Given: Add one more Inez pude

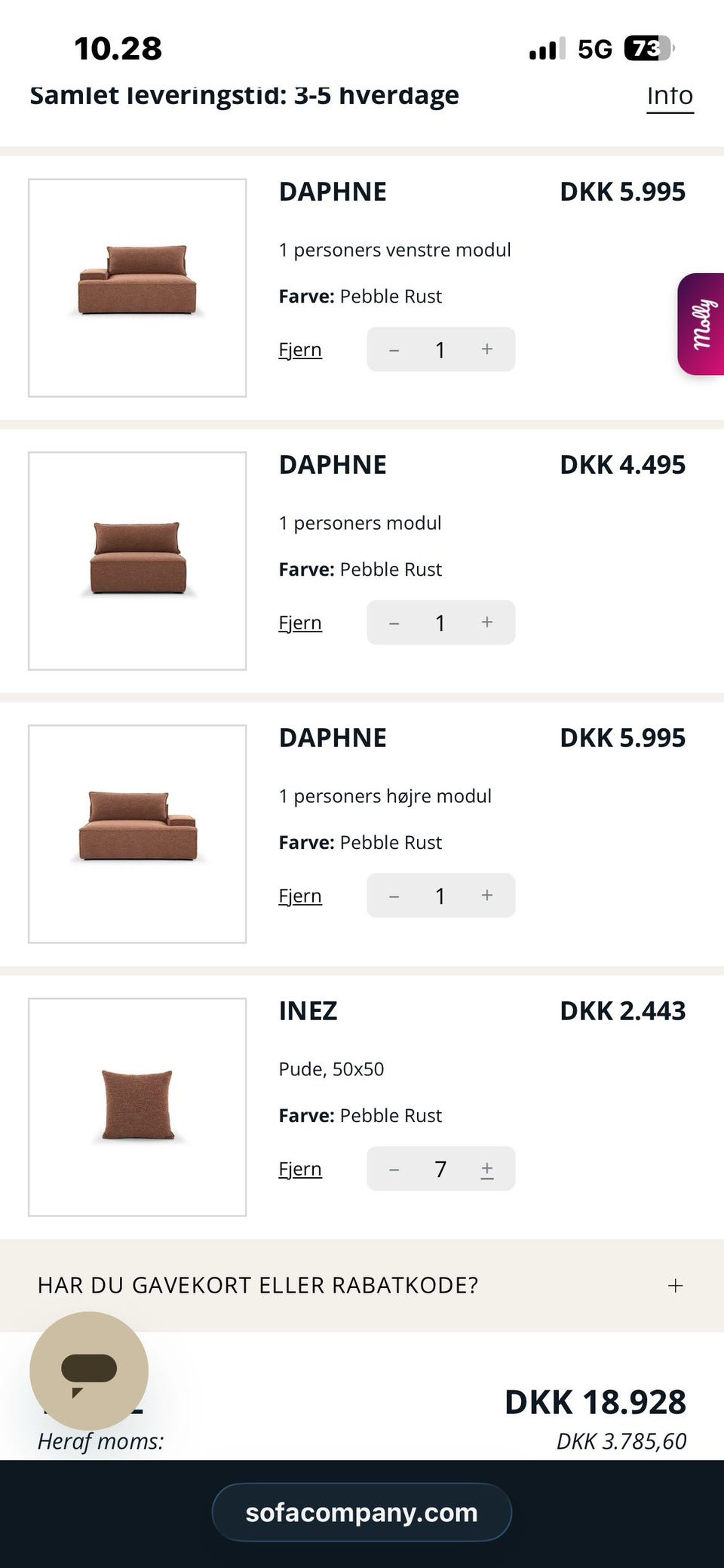Looking at the screenshot, I should coord(487,1169).
